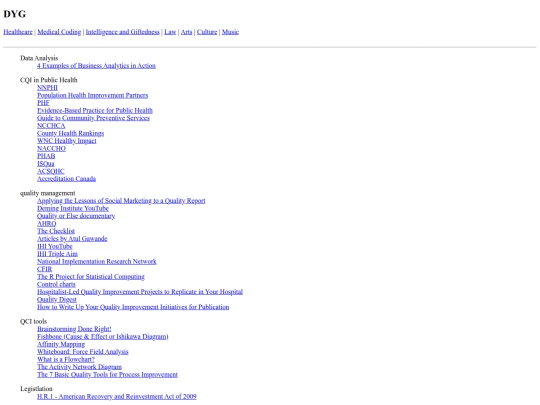Open The Activity Network Diagram link

coord(80,367)
